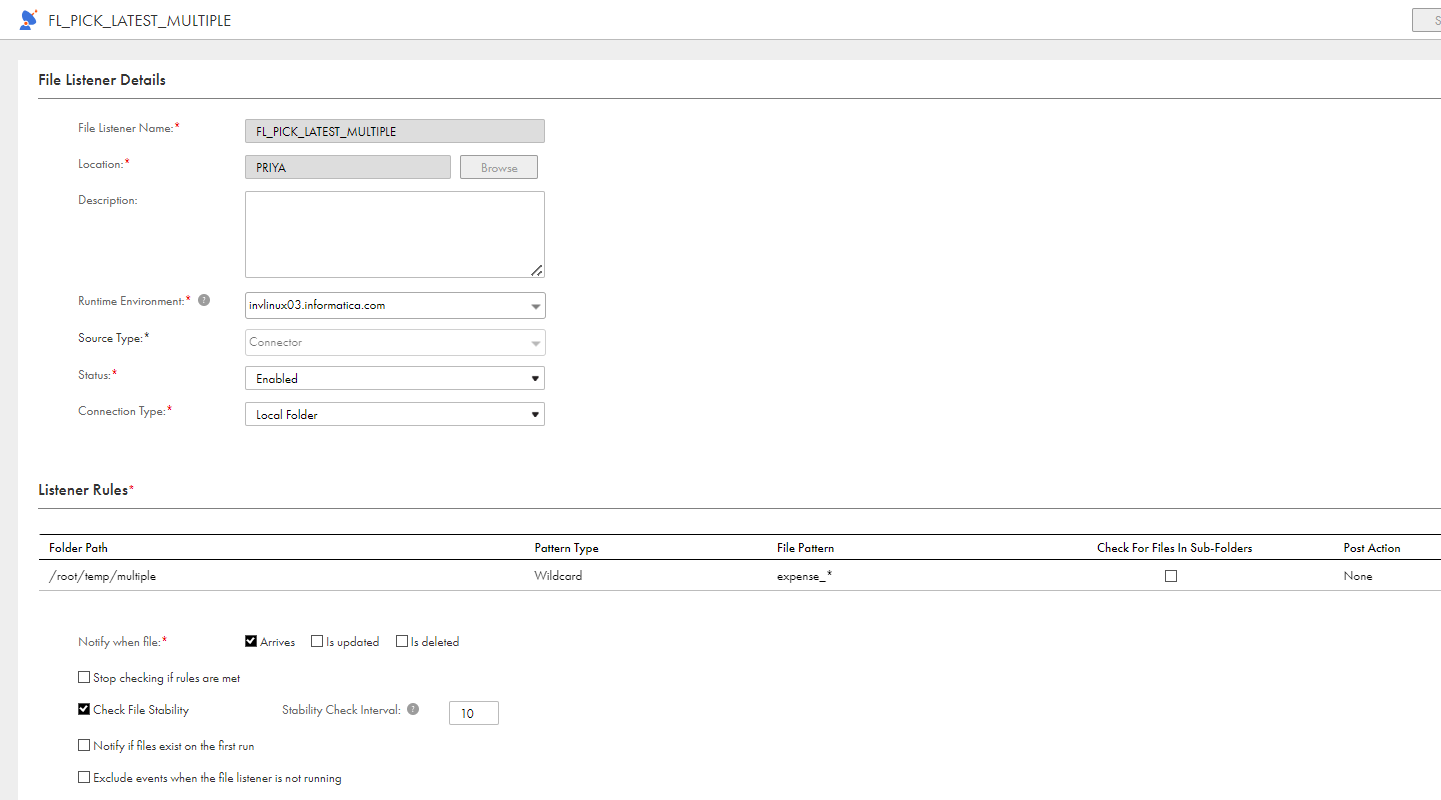Click the cut-off button at top right
The width and height of the screenshot is (1441, 800).
click(1426, 20)
